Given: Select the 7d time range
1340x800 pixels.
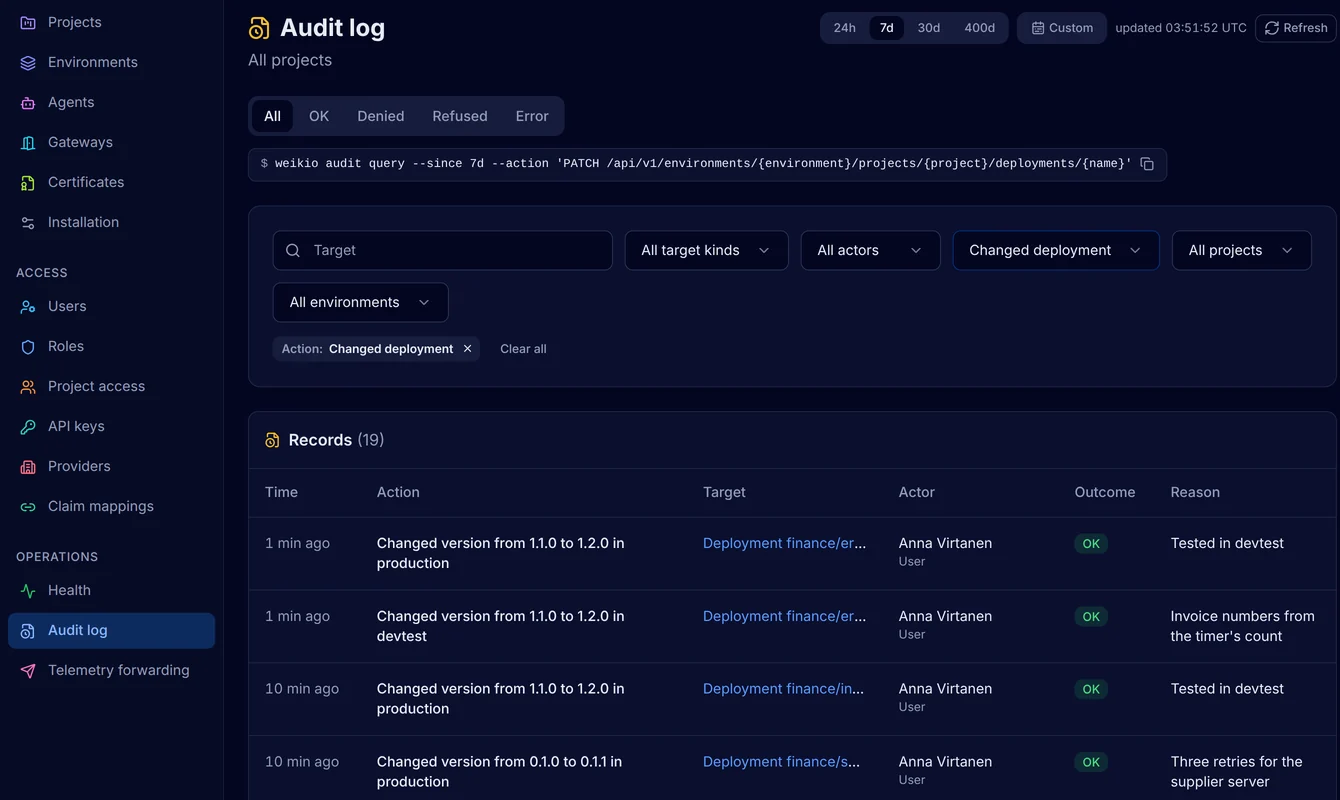Looking at the screenshot, I should tap(887, 28).
